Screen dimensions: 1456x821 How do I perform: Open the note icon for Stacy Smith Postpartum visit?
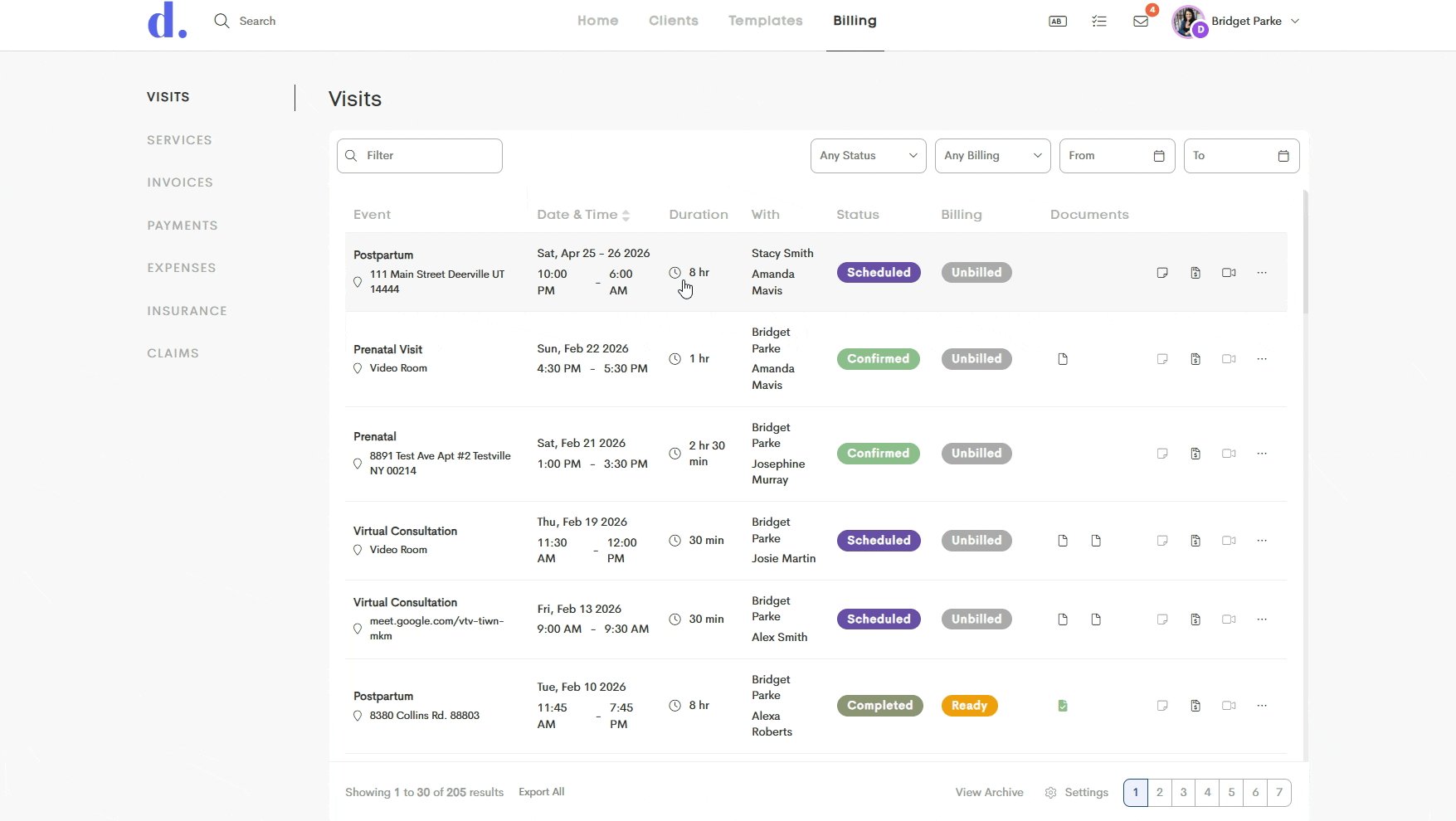(x=1162, y=273)
